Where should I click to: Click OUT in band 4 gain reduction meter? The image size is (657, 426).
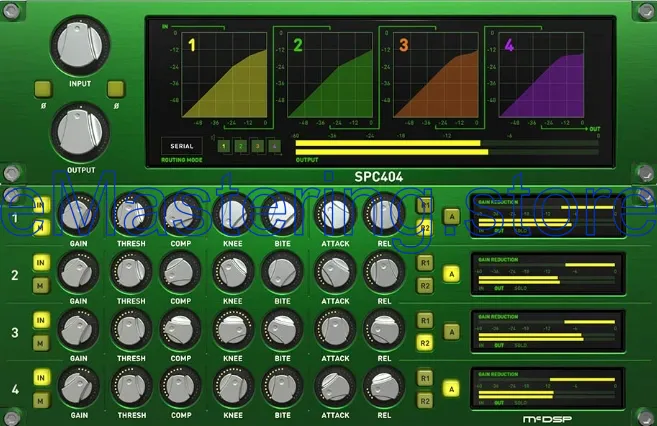coord(499,403)
